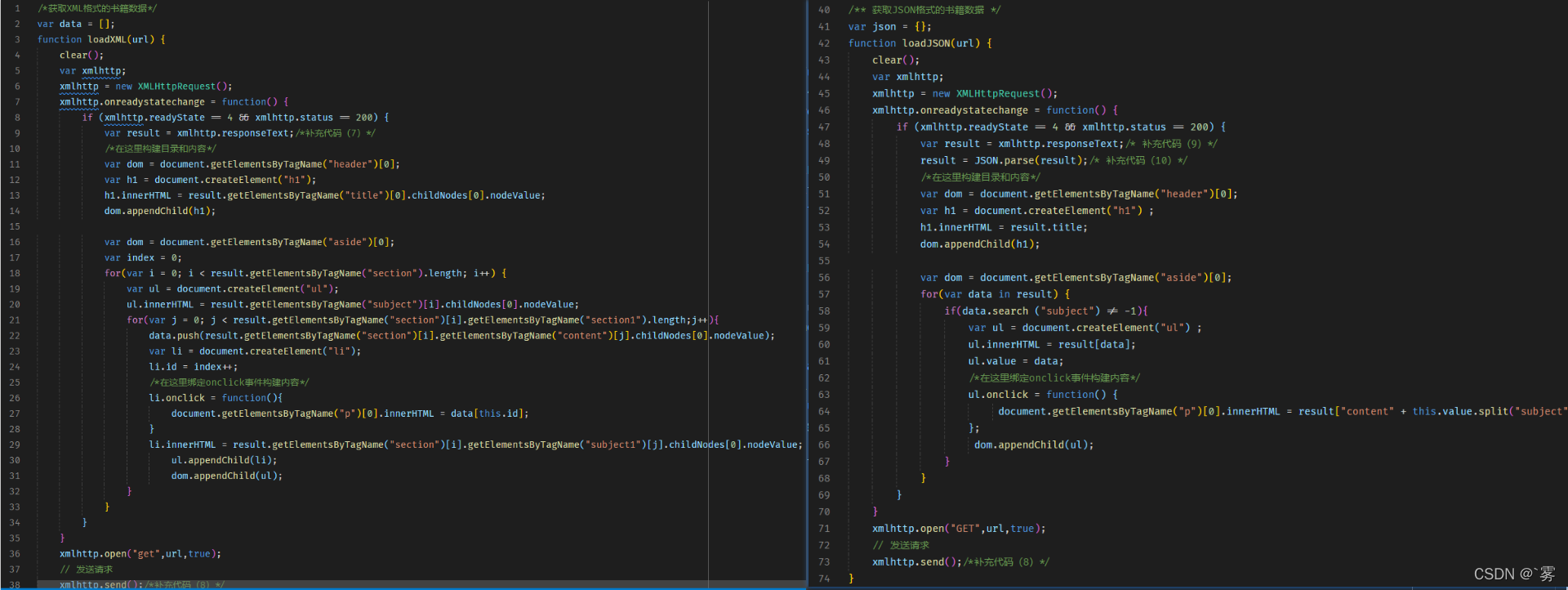The height and width of the screenshot is (590, 1568).
Task: Click the if statement on line 8
Action: (x=235, y=117)
